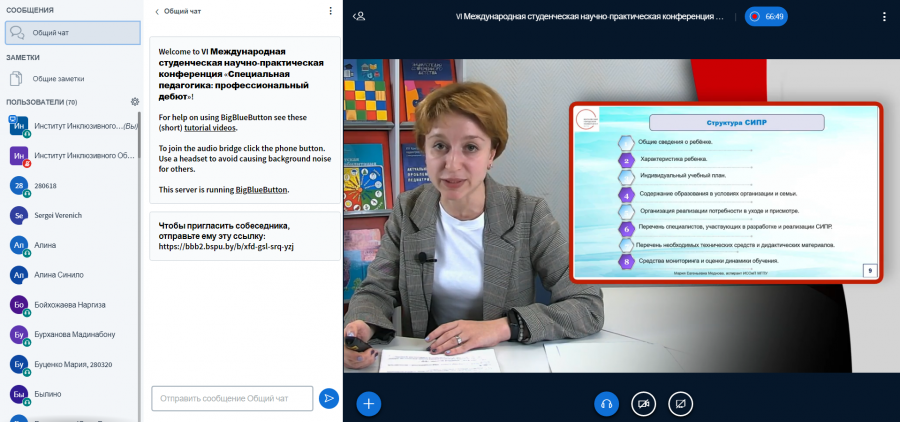Collapse the chat using the back chevron

[x=157, y=11]
